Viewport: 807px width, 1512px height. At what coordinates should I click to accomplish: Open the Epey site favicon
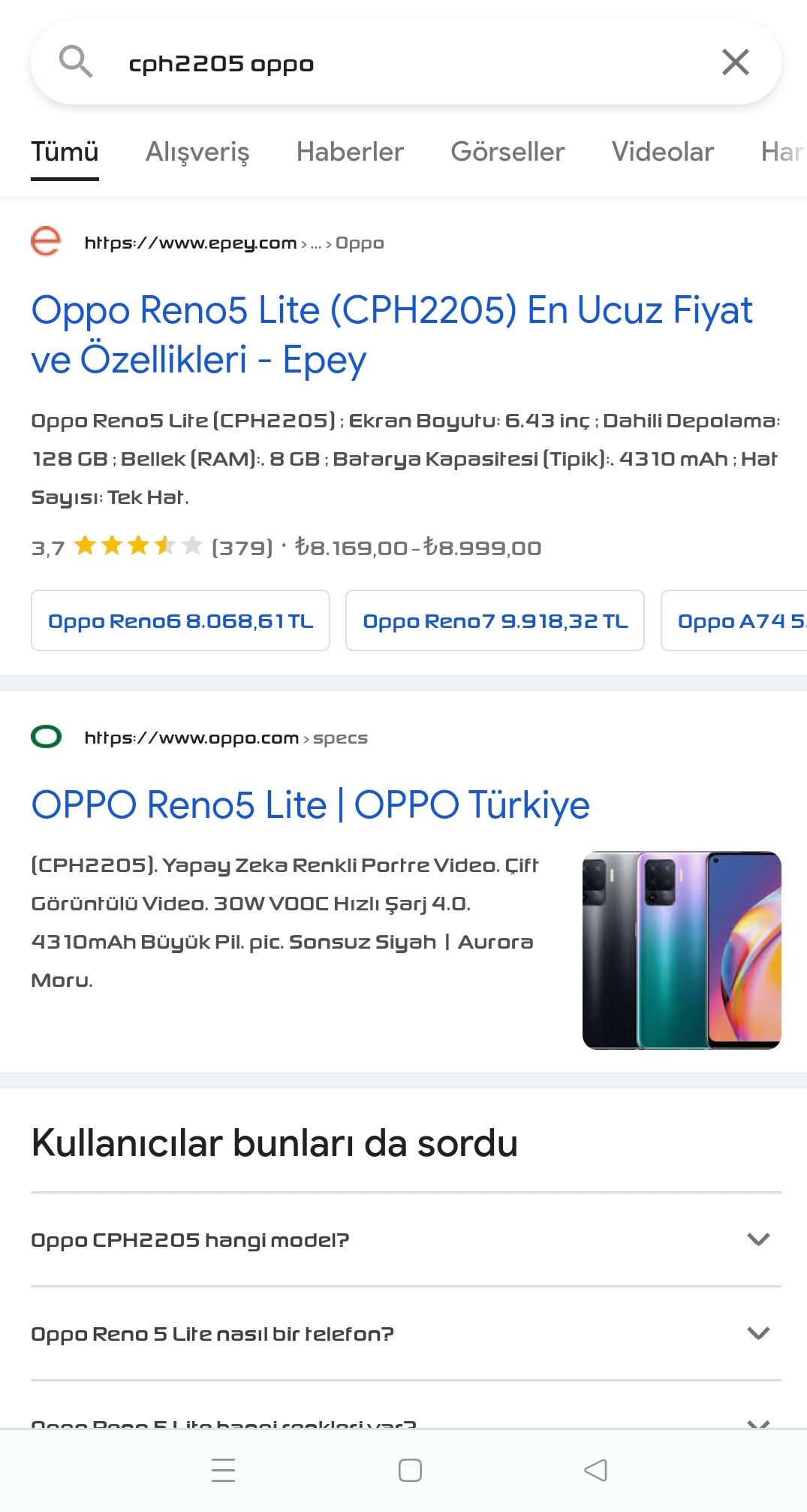[46, 241]
